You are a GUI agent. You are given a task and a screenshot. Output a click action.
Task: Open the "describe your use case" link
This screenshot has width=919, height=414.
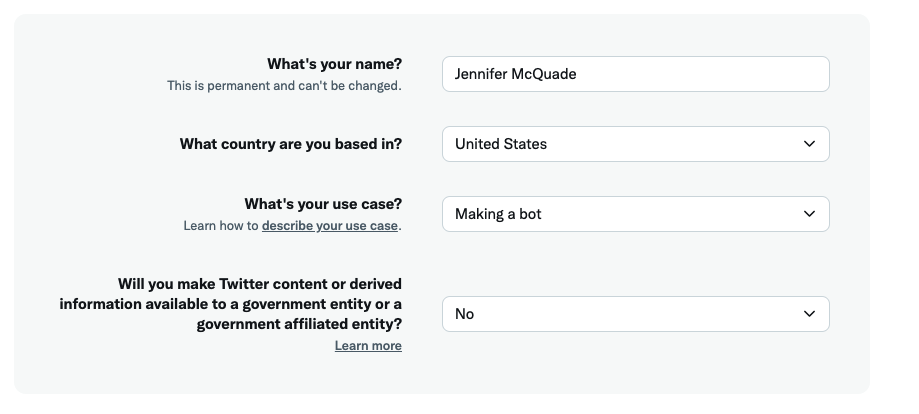(329, 226)
